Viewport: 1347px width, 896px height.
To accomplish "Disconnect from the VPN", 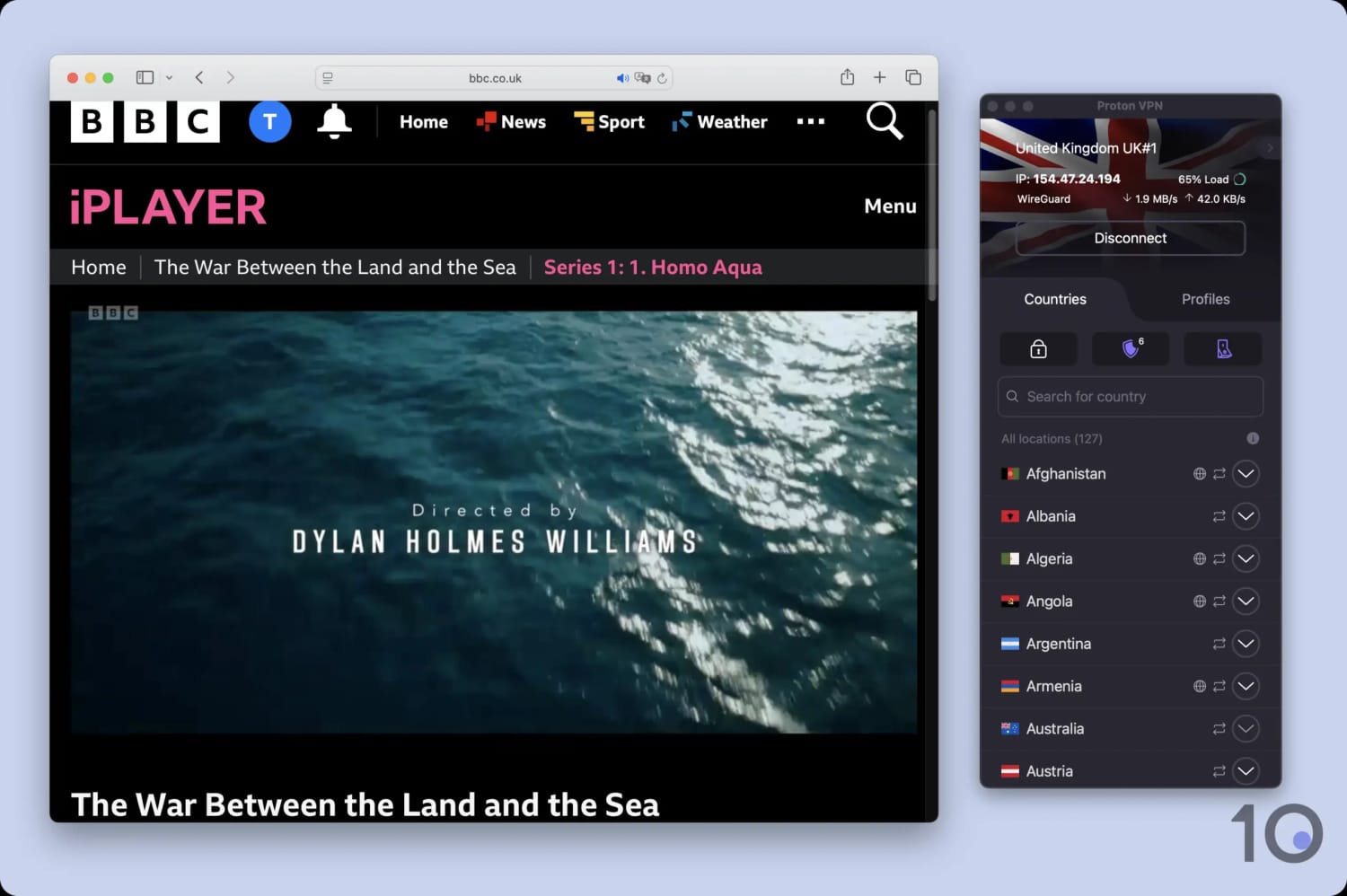I will (x=1130, y=238).
